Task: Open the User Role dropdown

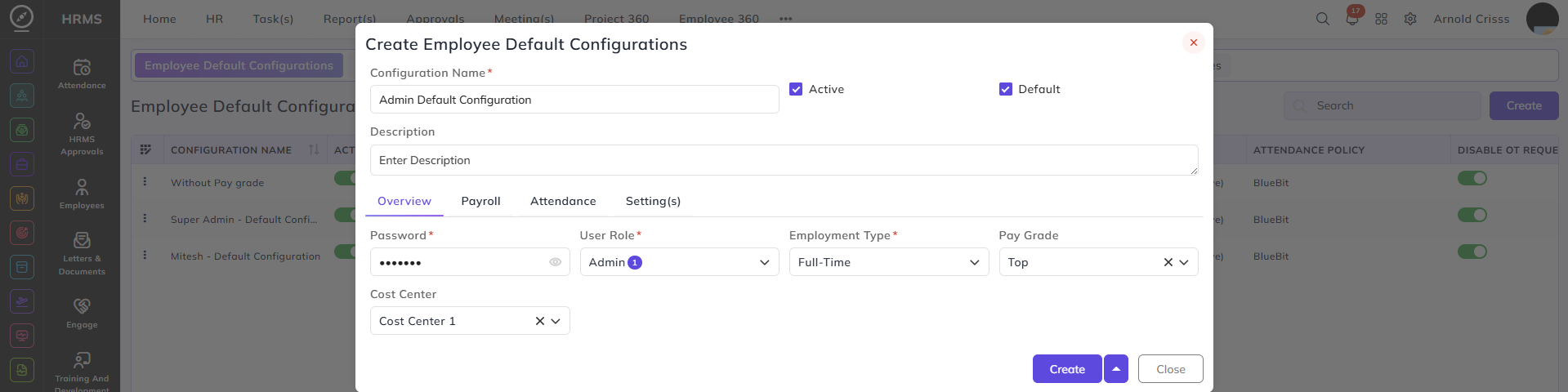Action: pyautogui.click(x=679, y=262)
